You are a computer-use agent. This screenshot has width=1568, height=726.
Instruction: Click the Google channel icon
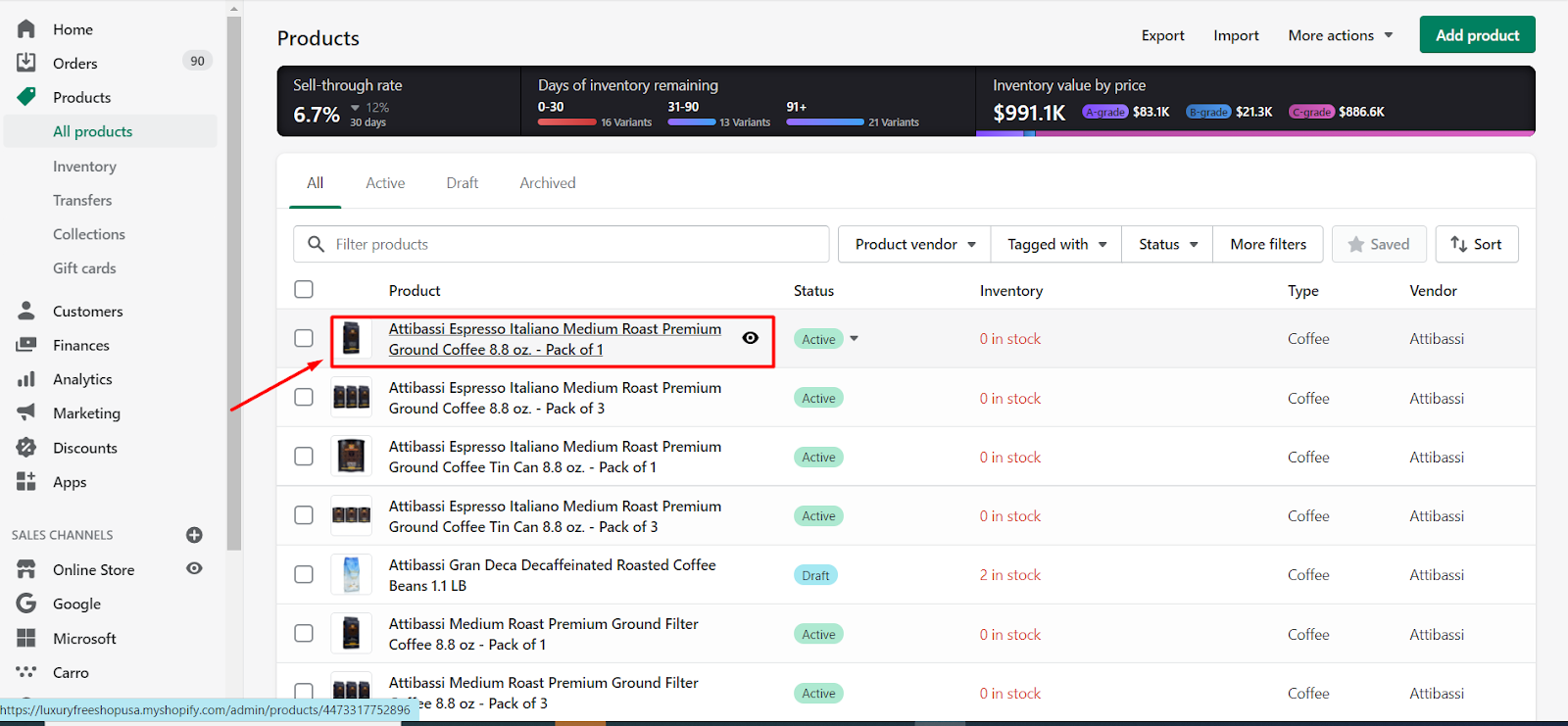pyautogui.click(x=26, y=604)
